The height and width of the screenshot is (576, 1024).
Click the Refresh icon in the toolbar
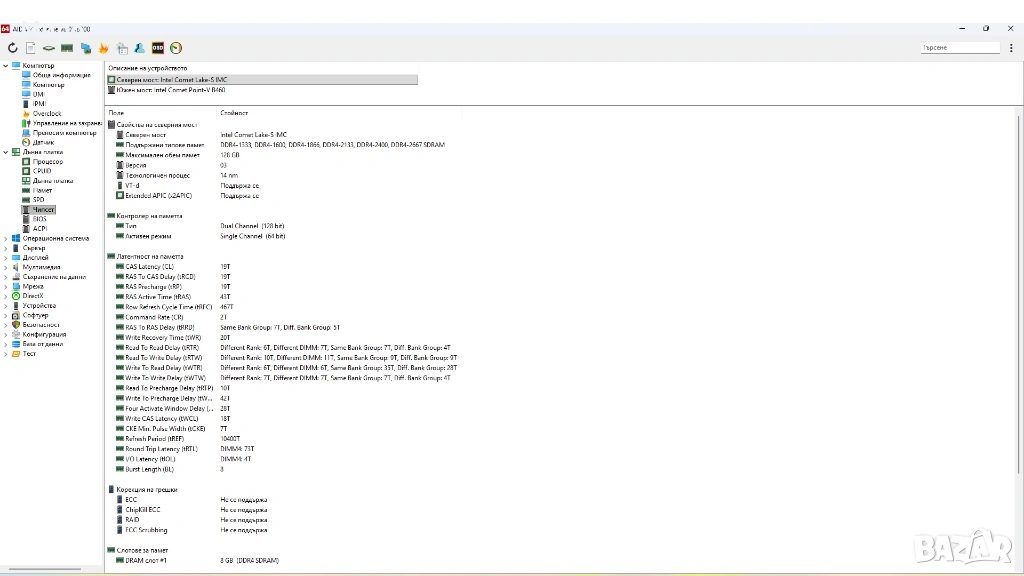pyautogui.click(x=13, y=47)
